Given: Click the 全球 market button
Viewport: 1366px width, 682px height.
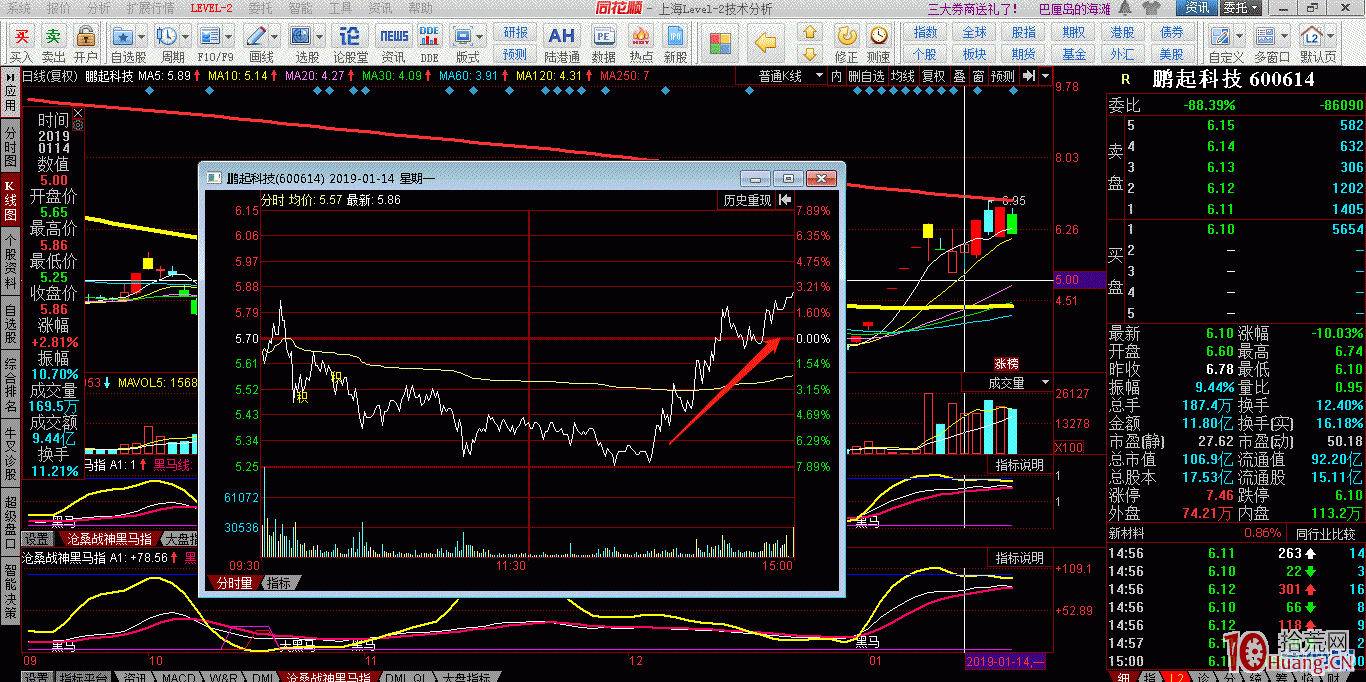Looking at the screenshot, I should coord(974,32).
